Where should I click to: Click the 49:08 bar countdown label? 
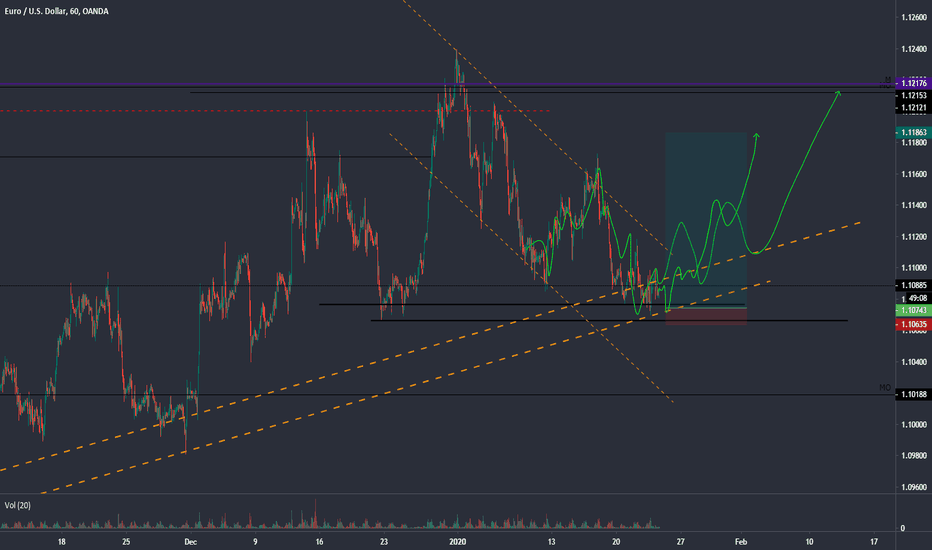pyautogui.click(x=911, y=298)
